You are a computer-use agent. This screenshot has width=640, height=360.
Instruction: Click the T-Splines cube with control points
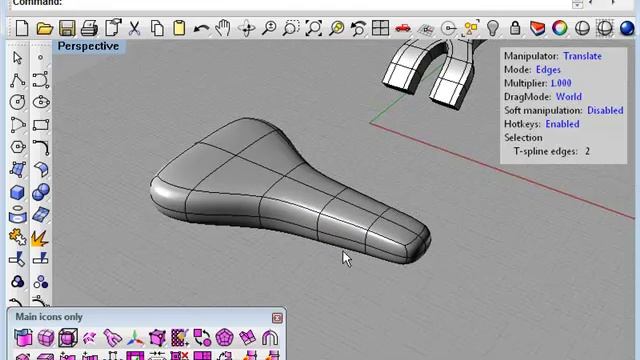157,338
